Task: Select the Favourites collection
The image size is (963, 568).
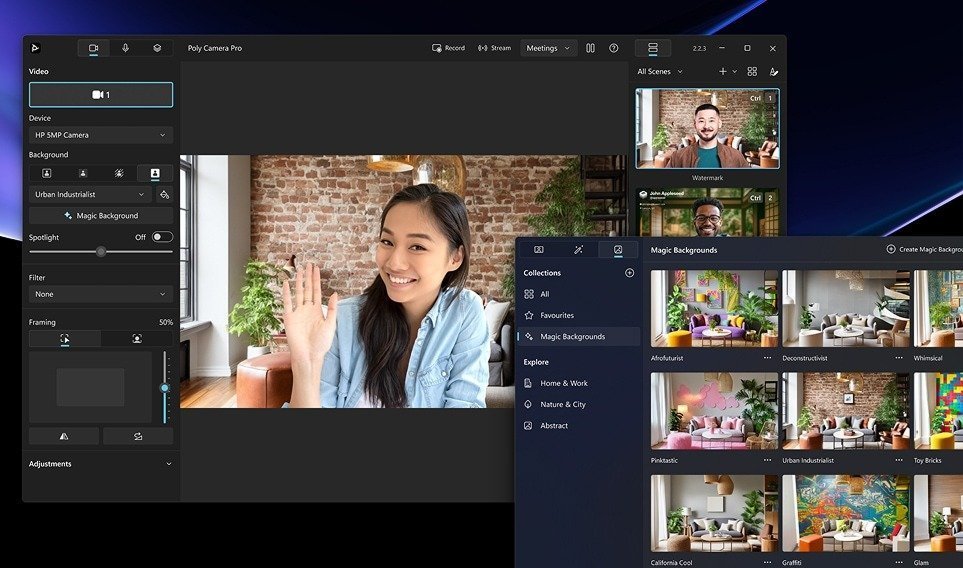Action: (578, 316)
